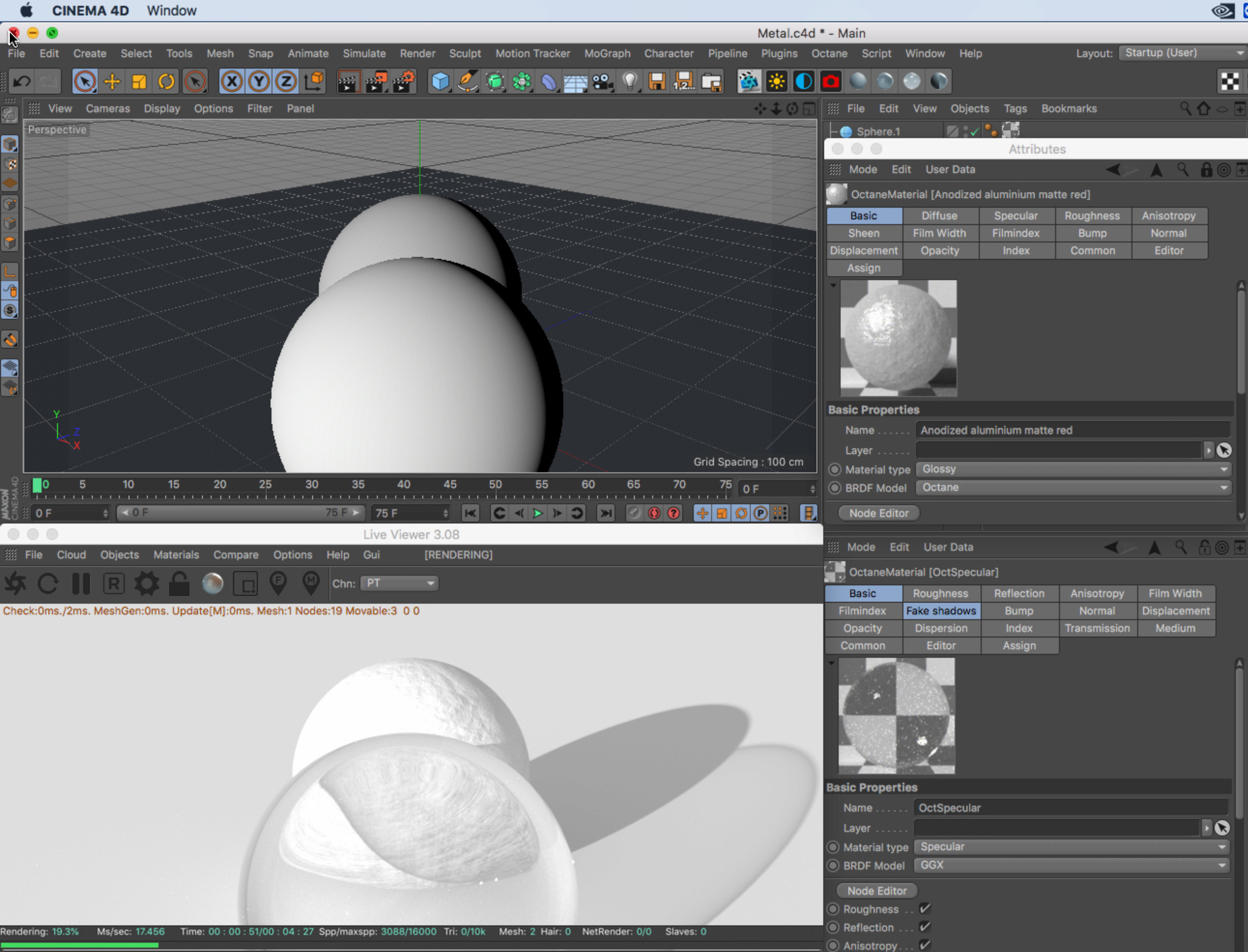The width and height of the screenshot is (1248, 952).
Task: Open the MoGraph menu
Action: (x=607, y=53)
